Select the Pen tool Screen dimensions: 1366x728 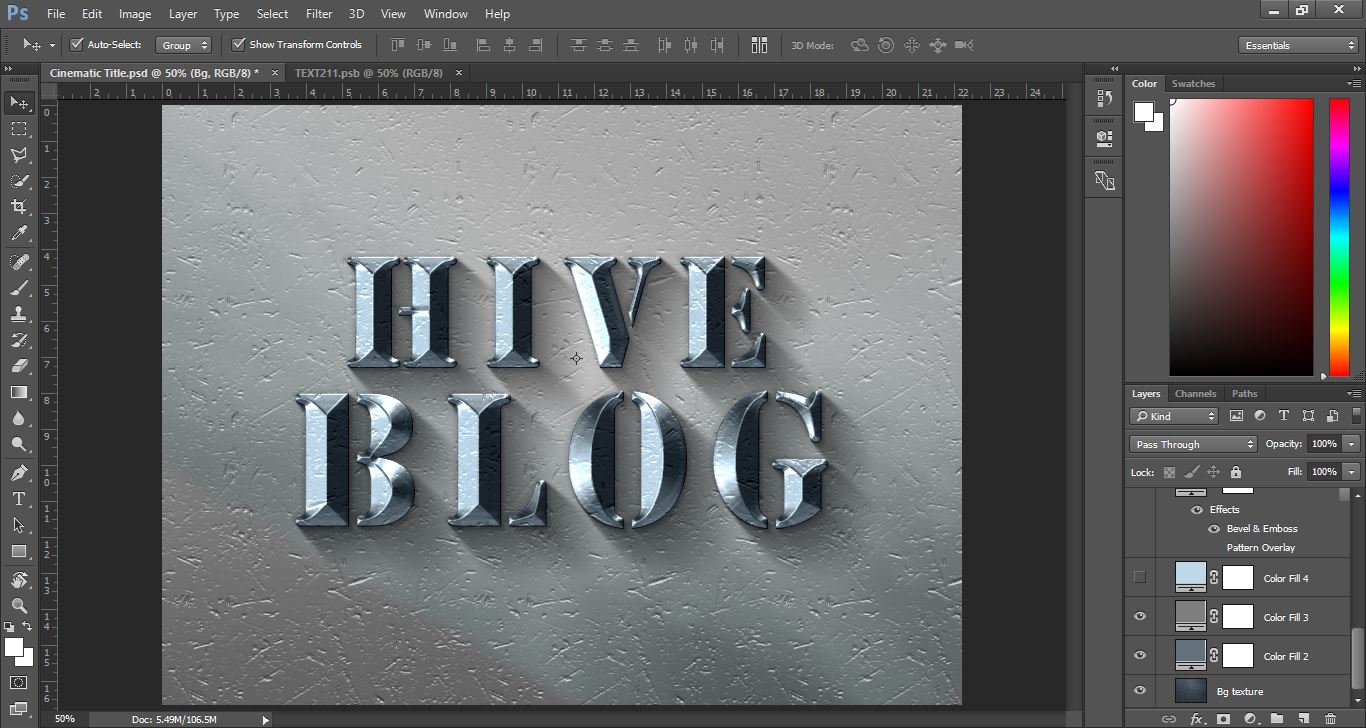point(19,473)
